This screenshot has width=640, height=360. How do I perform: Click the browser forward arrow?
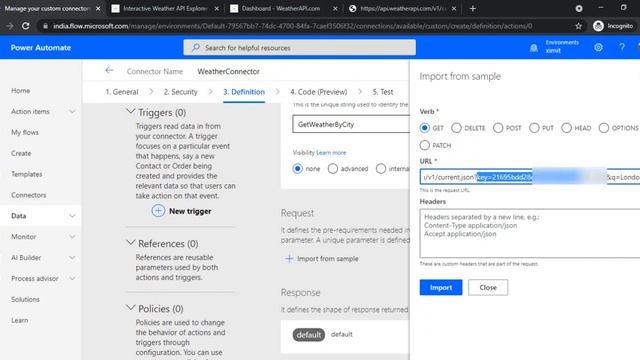point(9,26)
